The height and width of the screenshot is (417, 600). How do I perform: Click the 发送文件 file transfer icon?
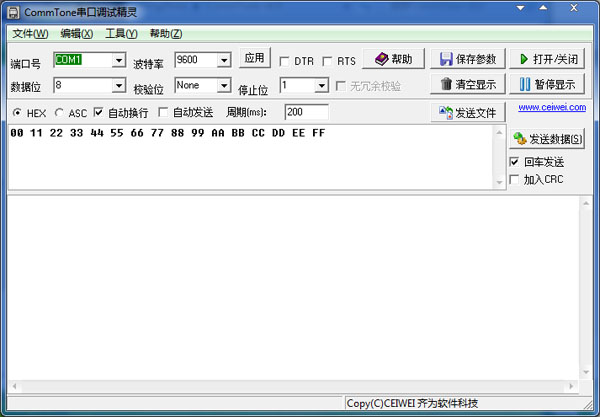tap(445, 113)
